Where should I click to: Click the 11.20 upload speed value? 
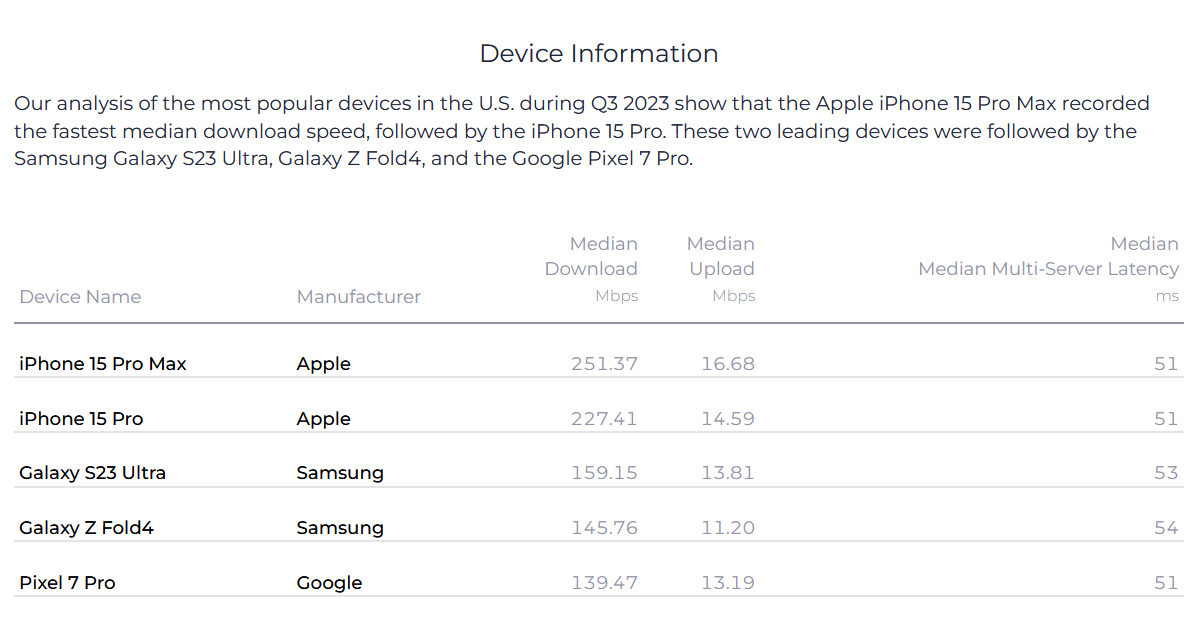727,528
